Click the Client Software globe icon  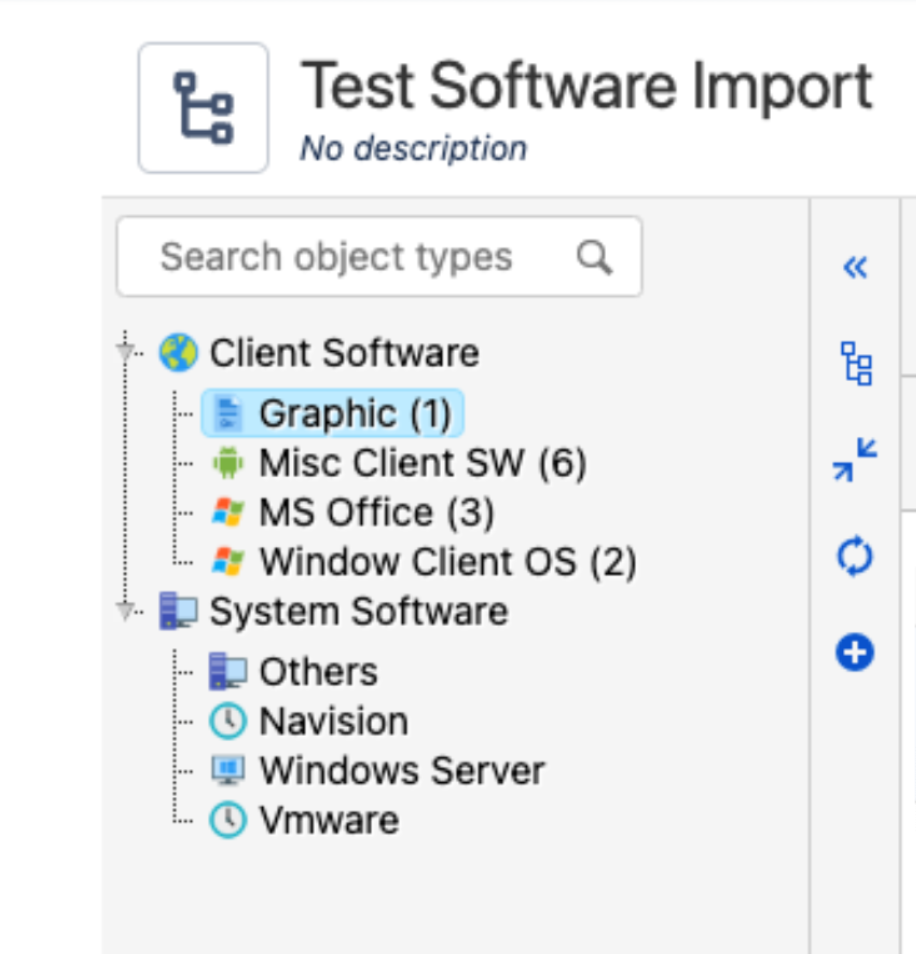178,352
